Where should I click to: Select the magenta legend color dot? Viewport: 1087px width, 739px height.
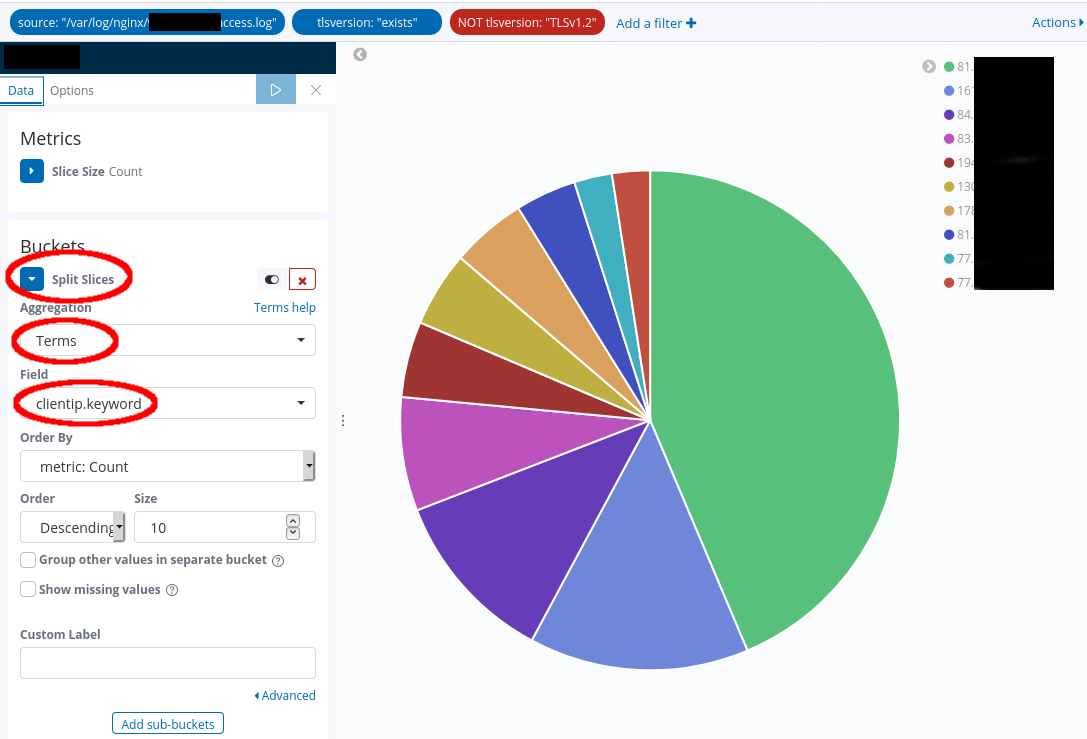point(949,139)
